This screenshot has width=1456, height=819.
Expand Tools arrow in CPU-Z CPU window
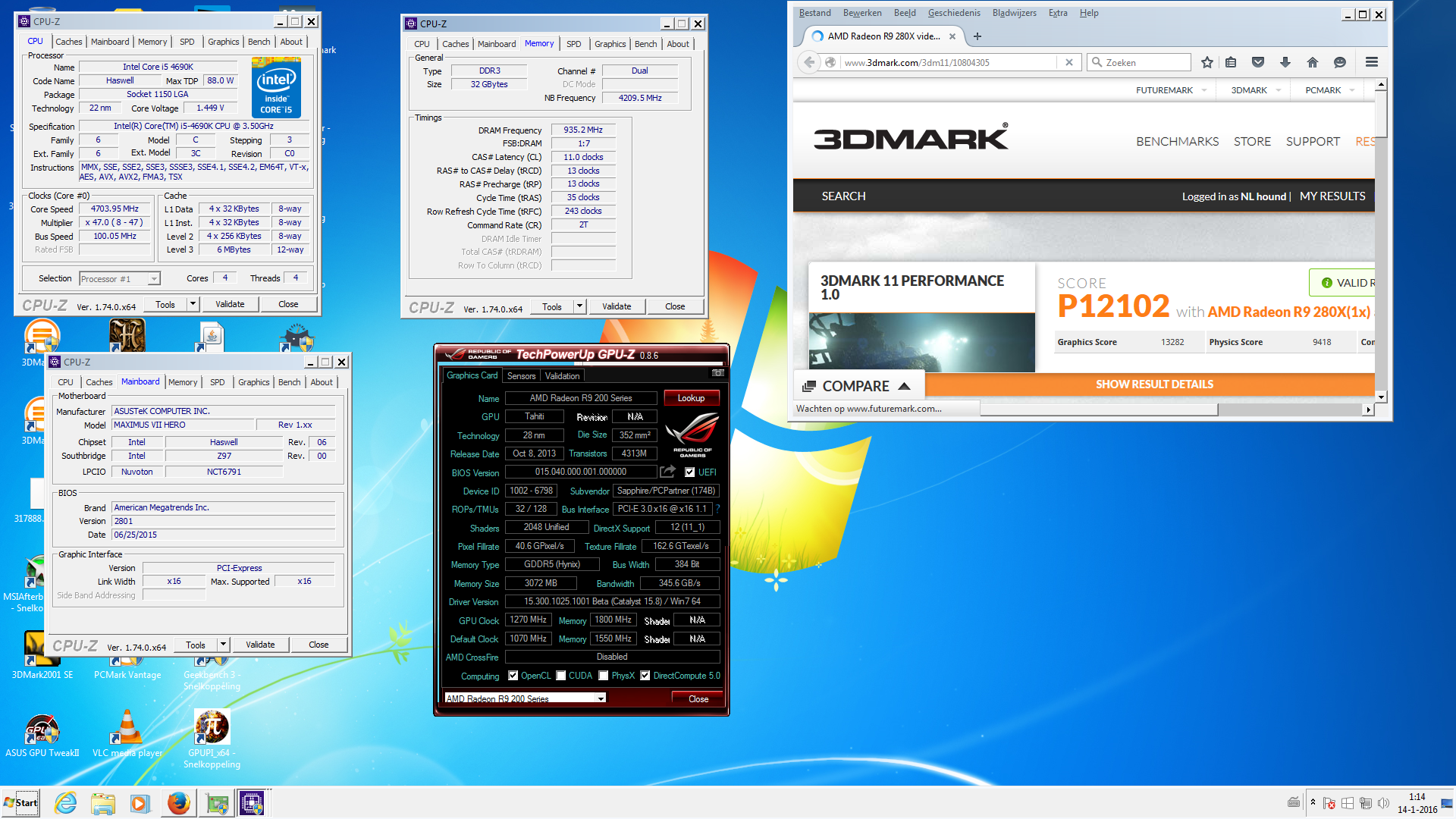click(193, 304)
